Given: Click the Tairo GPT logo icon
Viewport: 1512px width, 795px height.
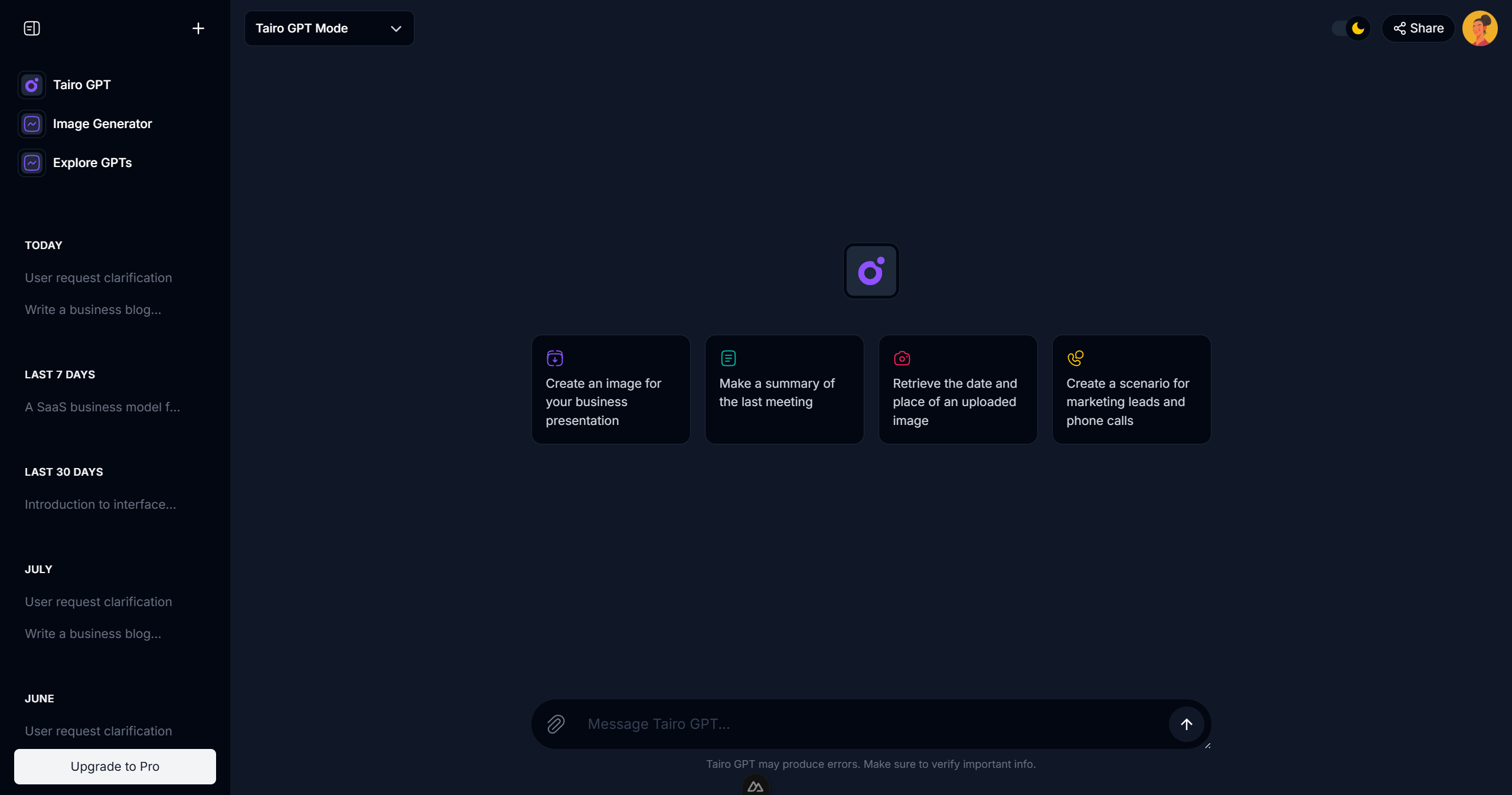Looking at the screenshot, I should pos(31,84).
